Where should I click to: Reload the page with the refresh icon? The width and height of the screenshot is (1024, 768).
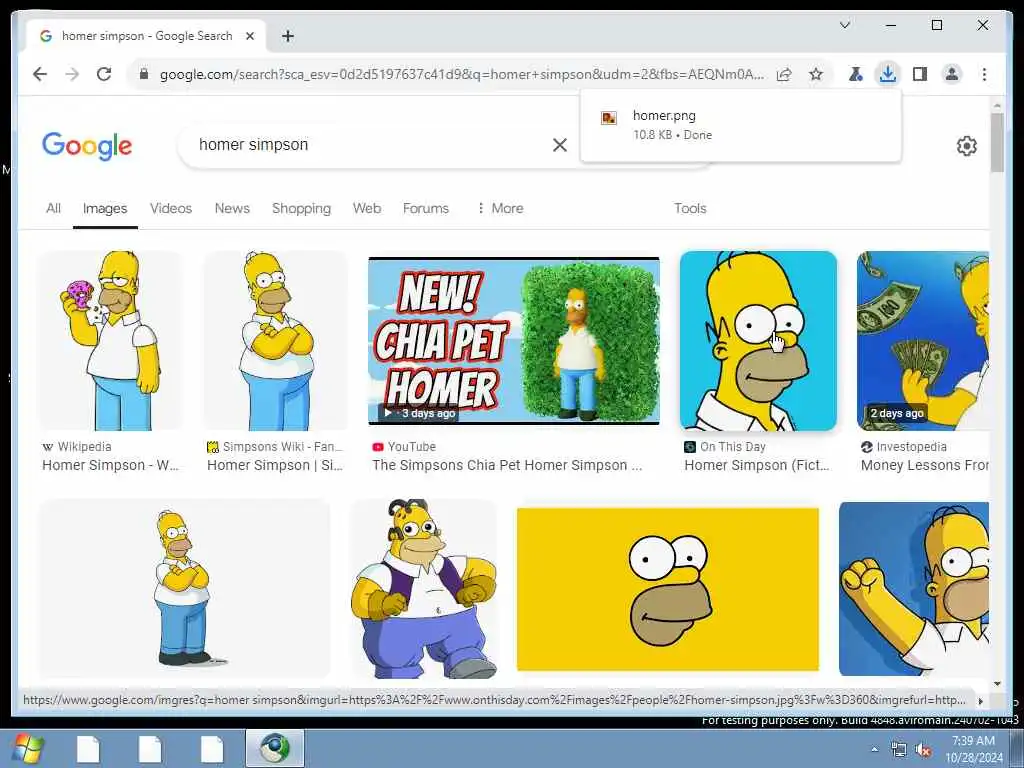[x=104, y=74]
